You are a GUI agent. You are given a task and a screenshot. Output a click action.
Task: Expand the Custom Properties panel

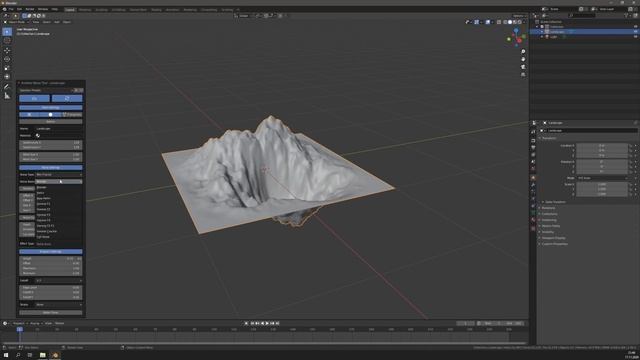(554, 244)
